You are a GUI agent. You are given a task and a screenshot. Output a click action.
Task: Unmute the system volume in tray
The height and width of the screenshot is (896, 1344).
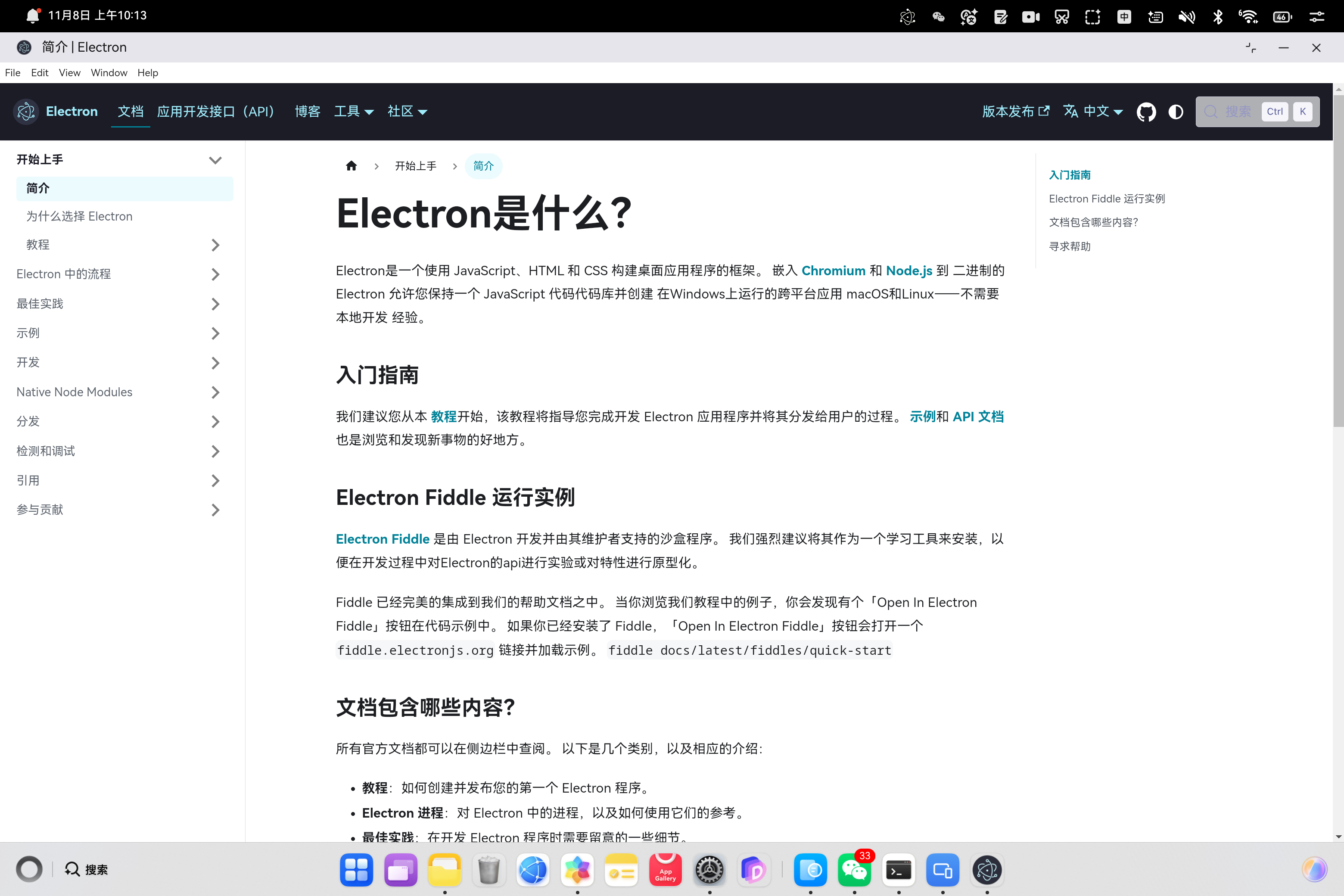(1187, 16)
